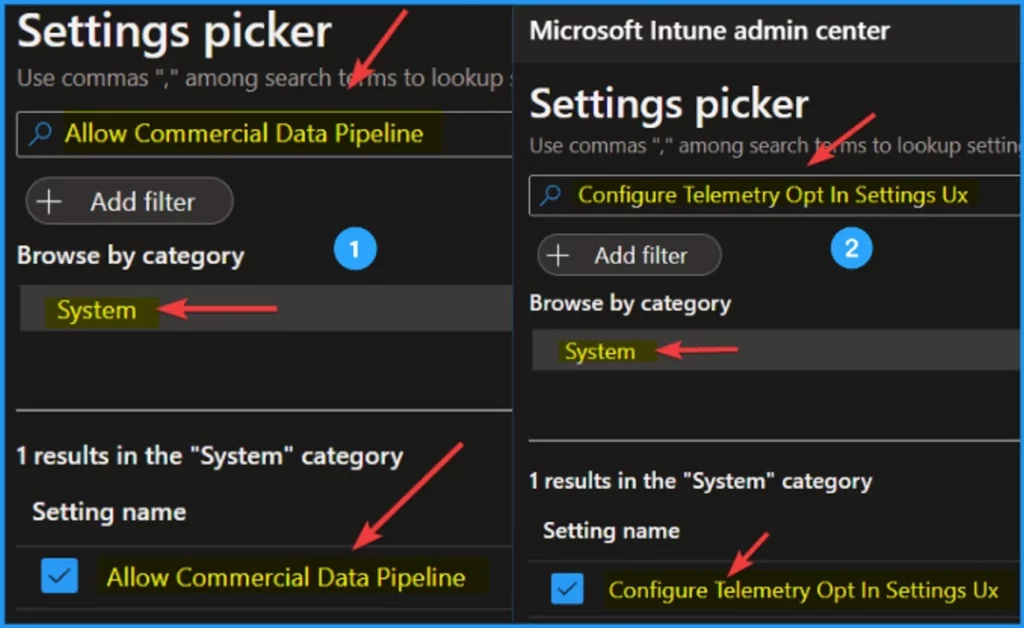
Task: Click plus icon of left panel Add filter
Action: (x=50, y=202)
